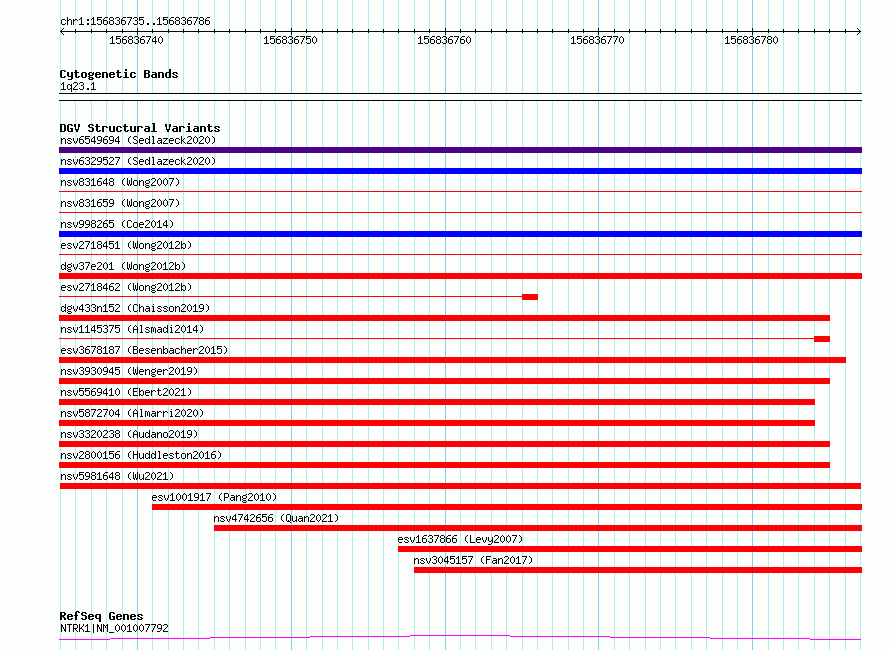Screen dimensions: 890x650
Task: Select the blue nsv998265 (Coe2014) bar
Action: [460, 234]
